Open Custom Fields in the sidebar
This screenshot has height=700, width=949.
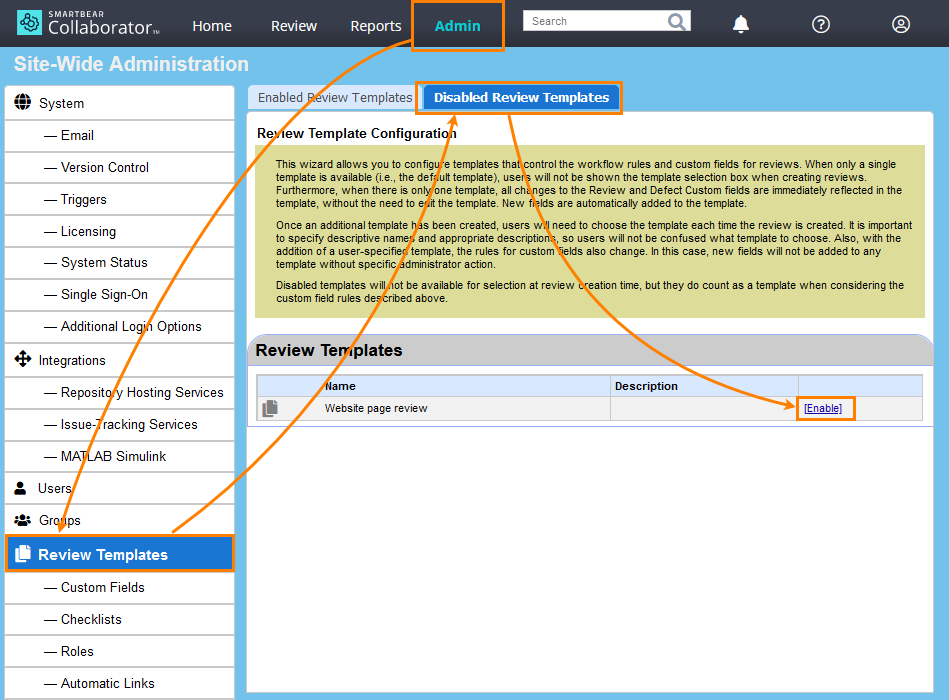pyautogui.click(x=102, y=587)
